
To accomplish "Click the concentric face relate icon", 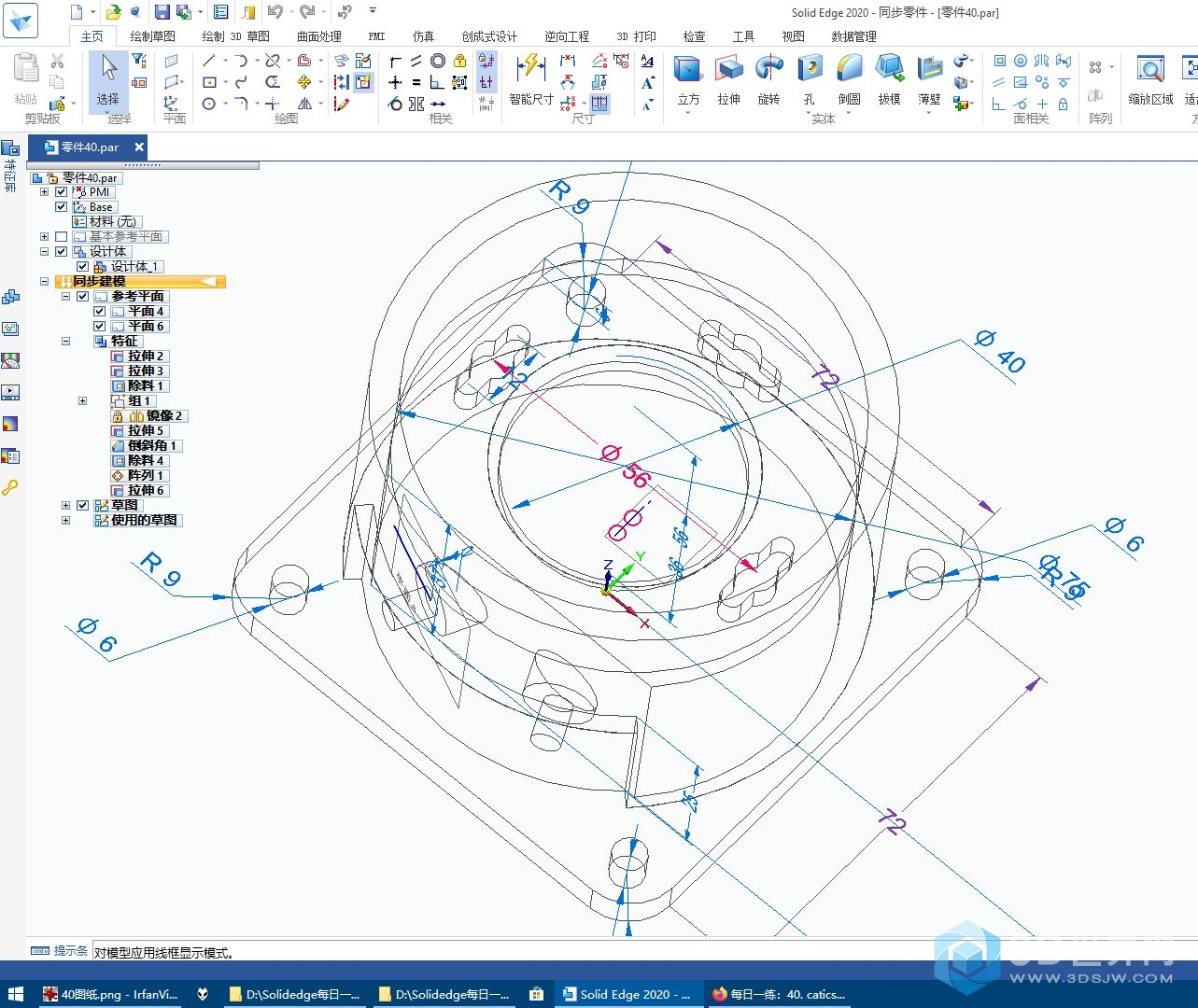I will click(x=1021, y=61).
